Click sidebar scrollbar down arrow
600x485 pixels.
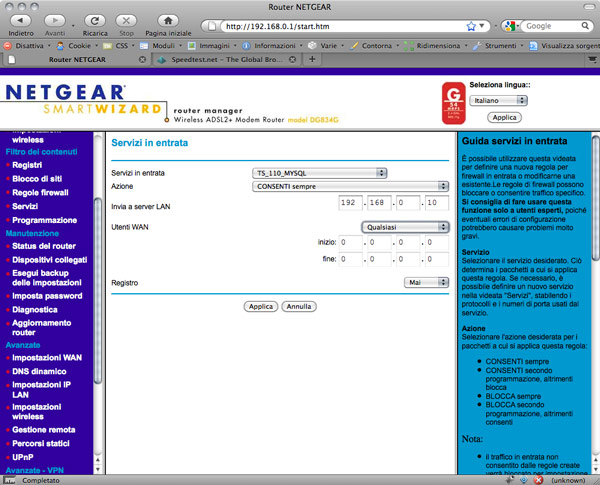coord(98,469)
